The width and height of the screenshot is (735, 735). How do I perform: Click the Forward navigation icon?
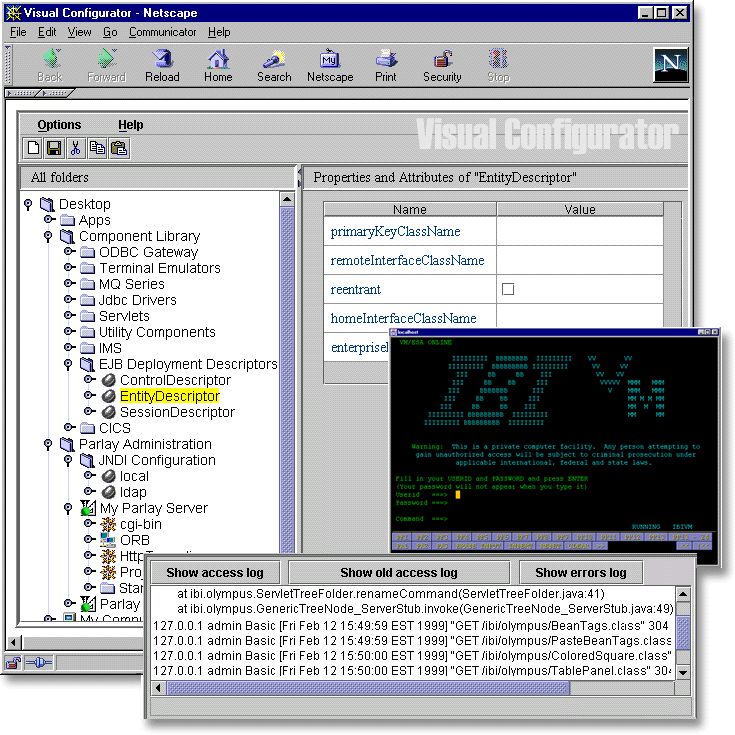(106, 60)
